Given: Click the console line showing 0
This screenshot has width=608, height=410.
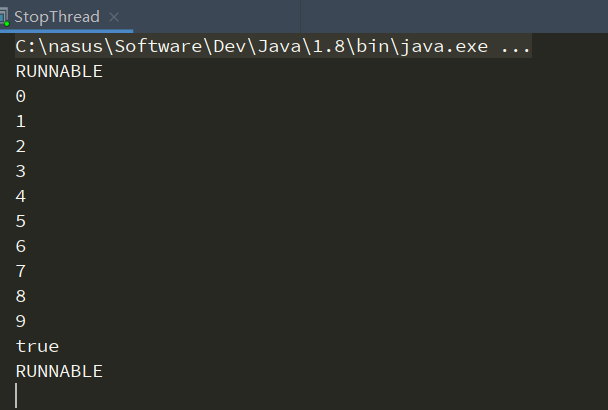Looking at the screenshot, I should [x=21, y=97].
